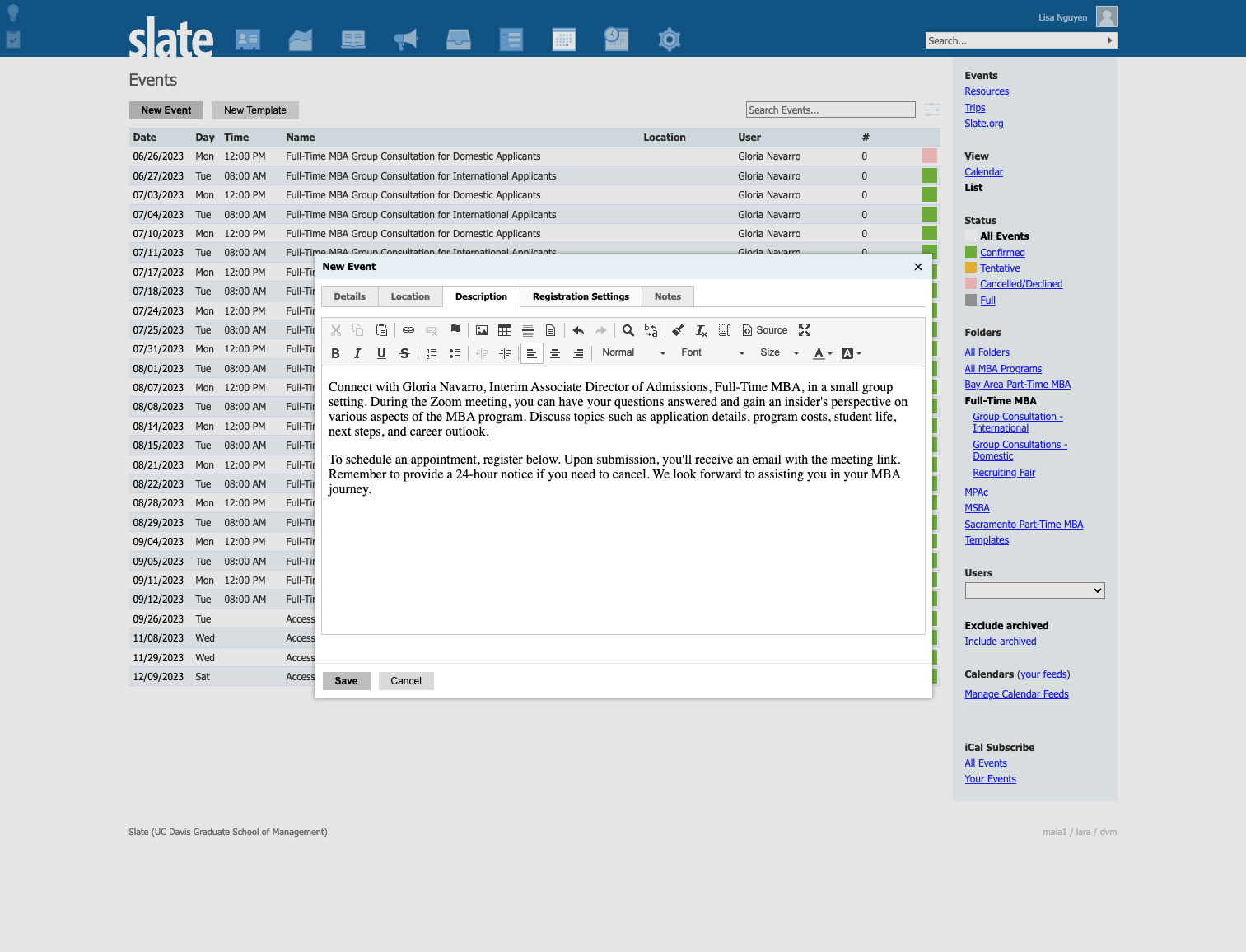Filter by Confirmed status
The width and height of the screenshot is (1246, 952).
(x=1002, y=253)
